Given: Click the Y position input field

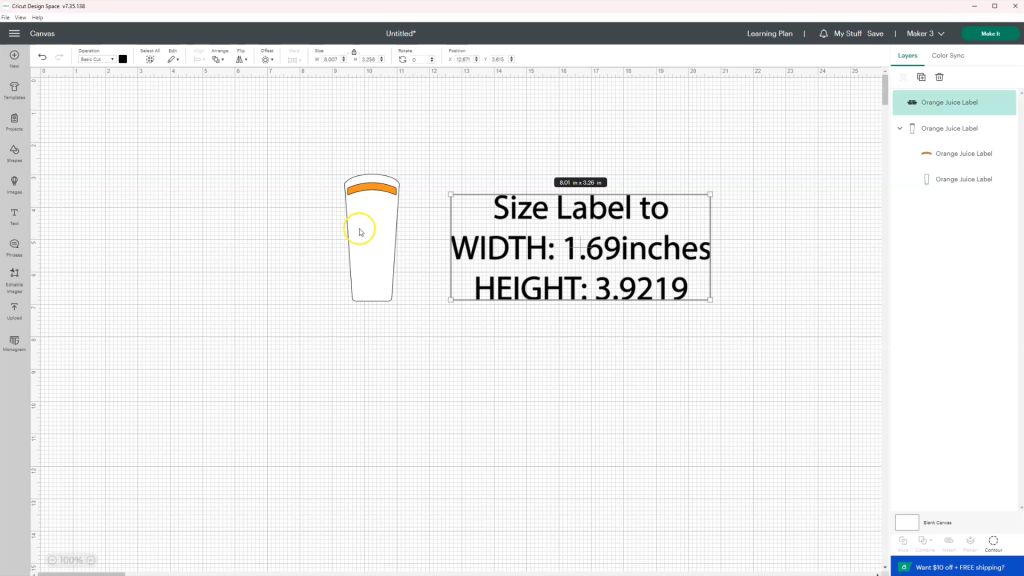Looking at the screenshot, I should (499, 59).
